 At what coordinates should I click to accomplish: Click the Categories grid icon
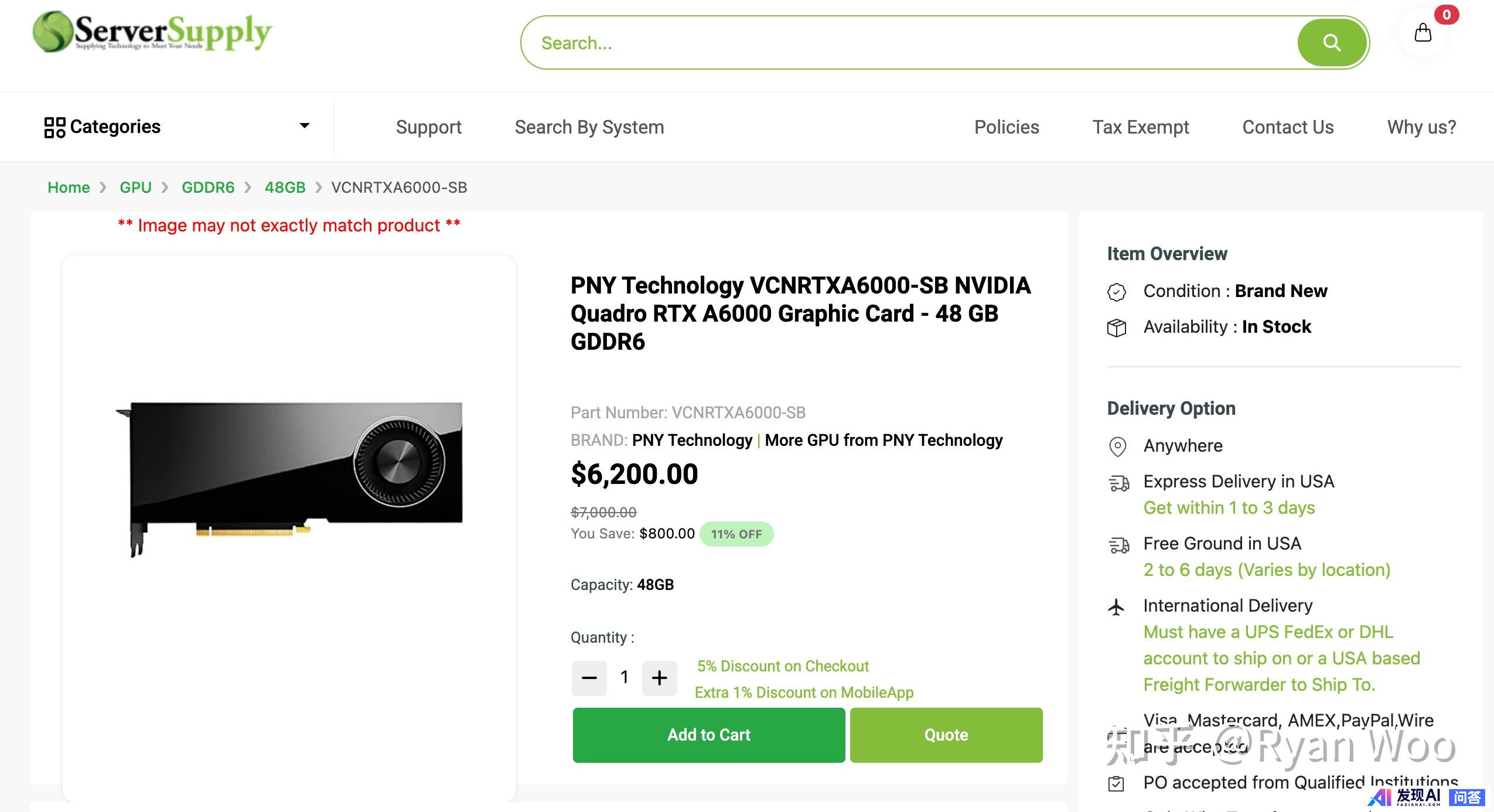click(54, 127)
